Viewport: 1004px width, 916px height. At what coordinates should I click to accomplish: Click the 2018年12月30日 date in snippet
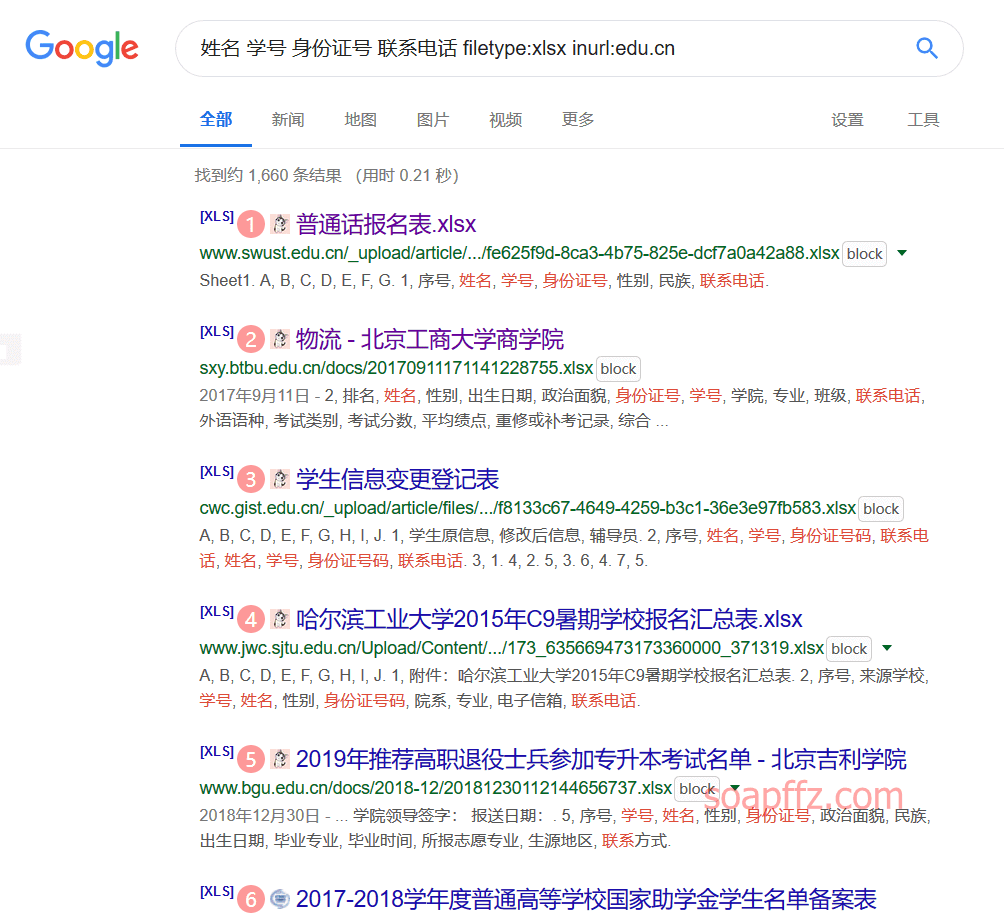tap(259, 816)
